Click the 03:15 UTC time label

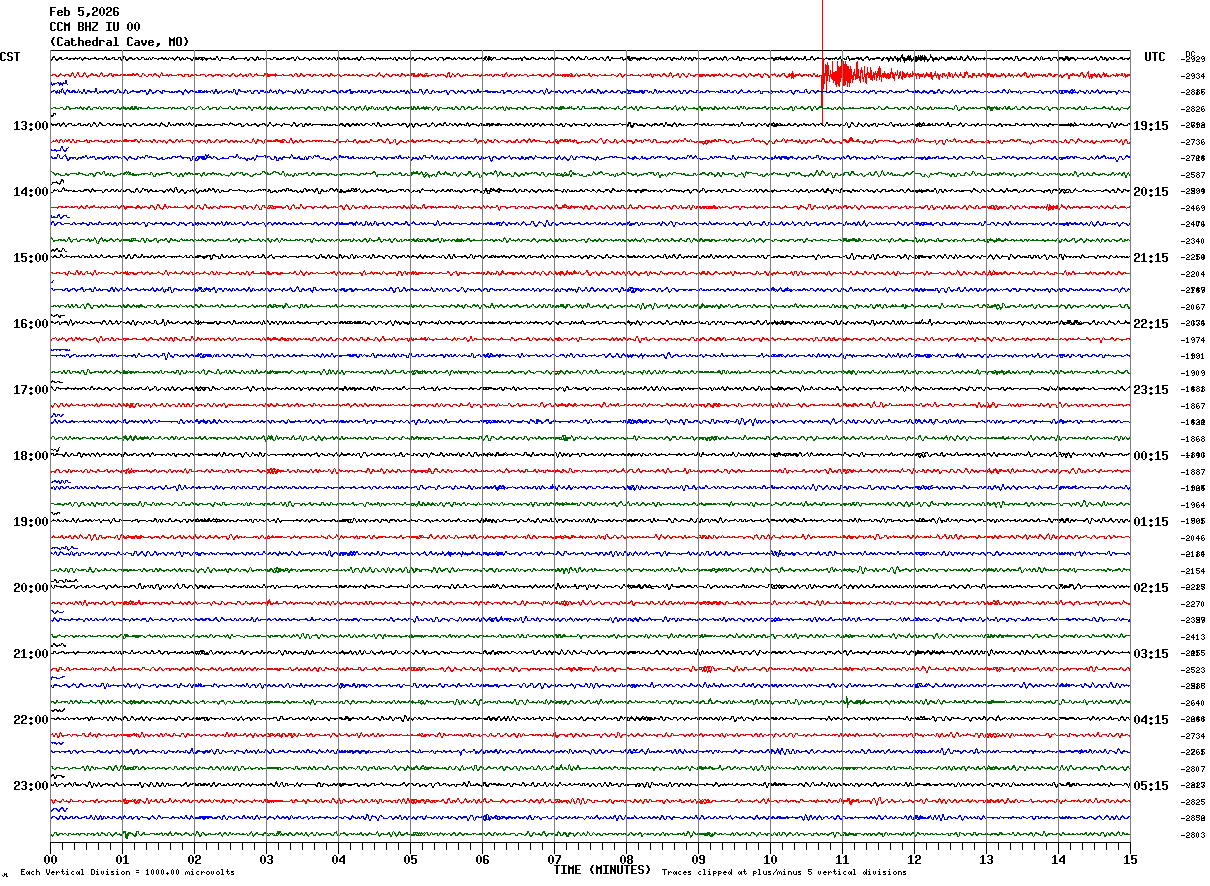point(1151,654)
